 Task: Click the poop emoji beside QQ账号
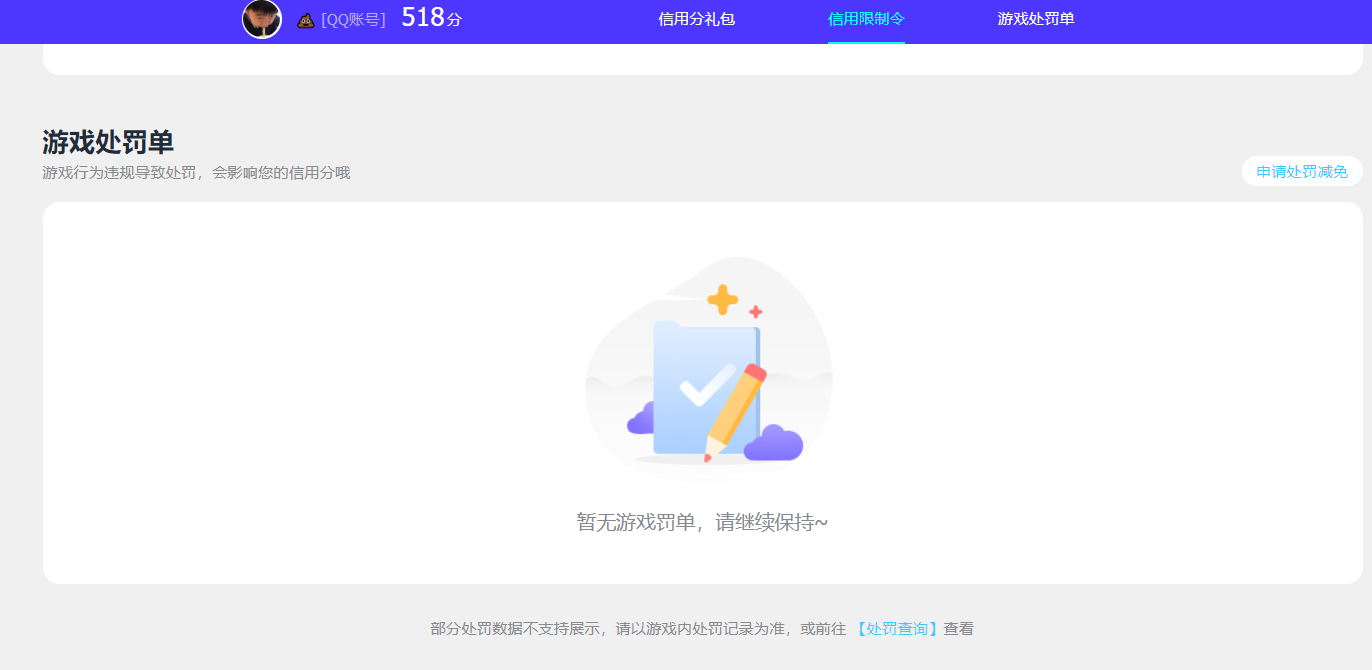[304, 19]
